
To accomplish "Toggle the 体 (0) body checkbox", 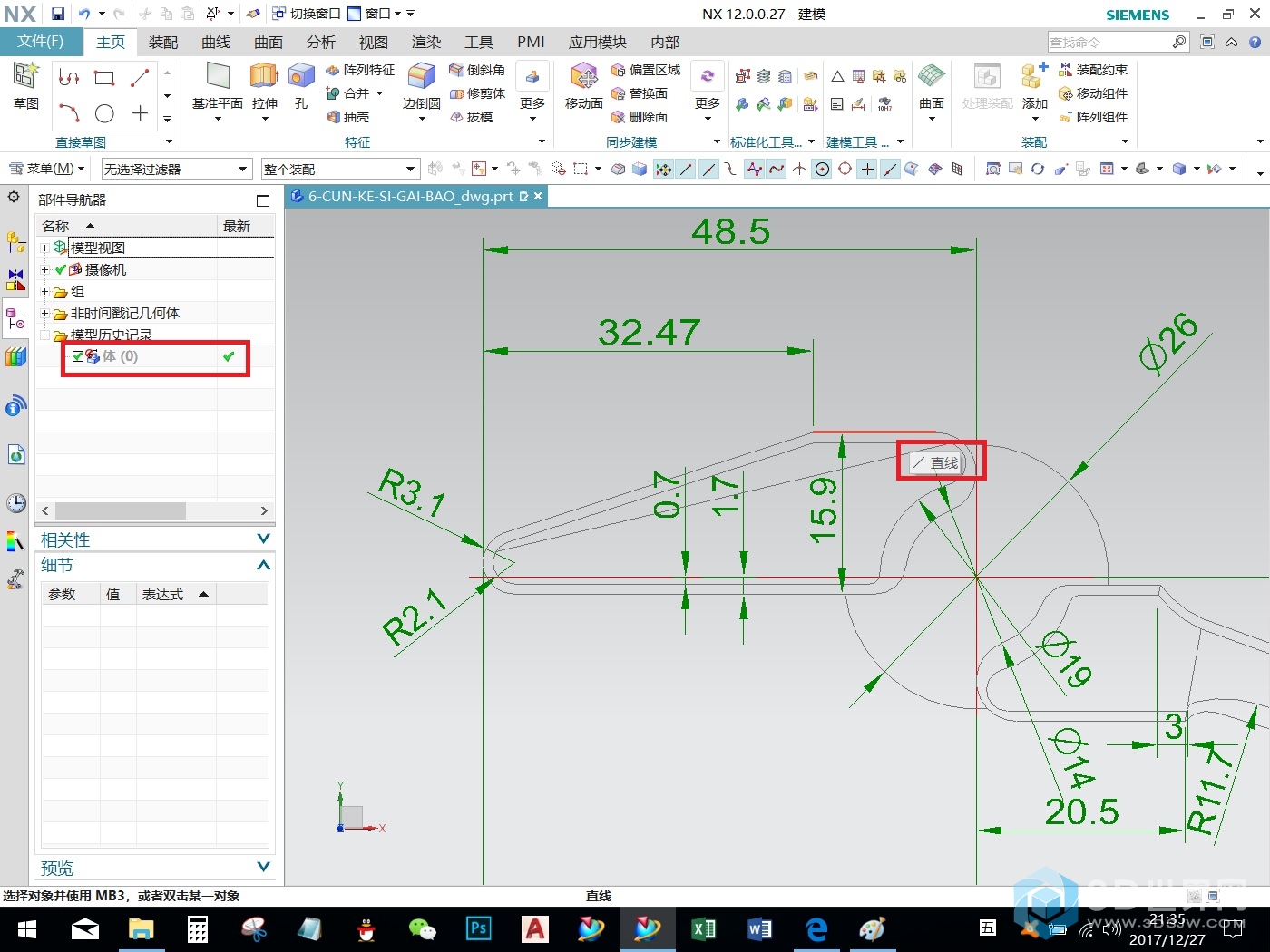I will point(78,356).
